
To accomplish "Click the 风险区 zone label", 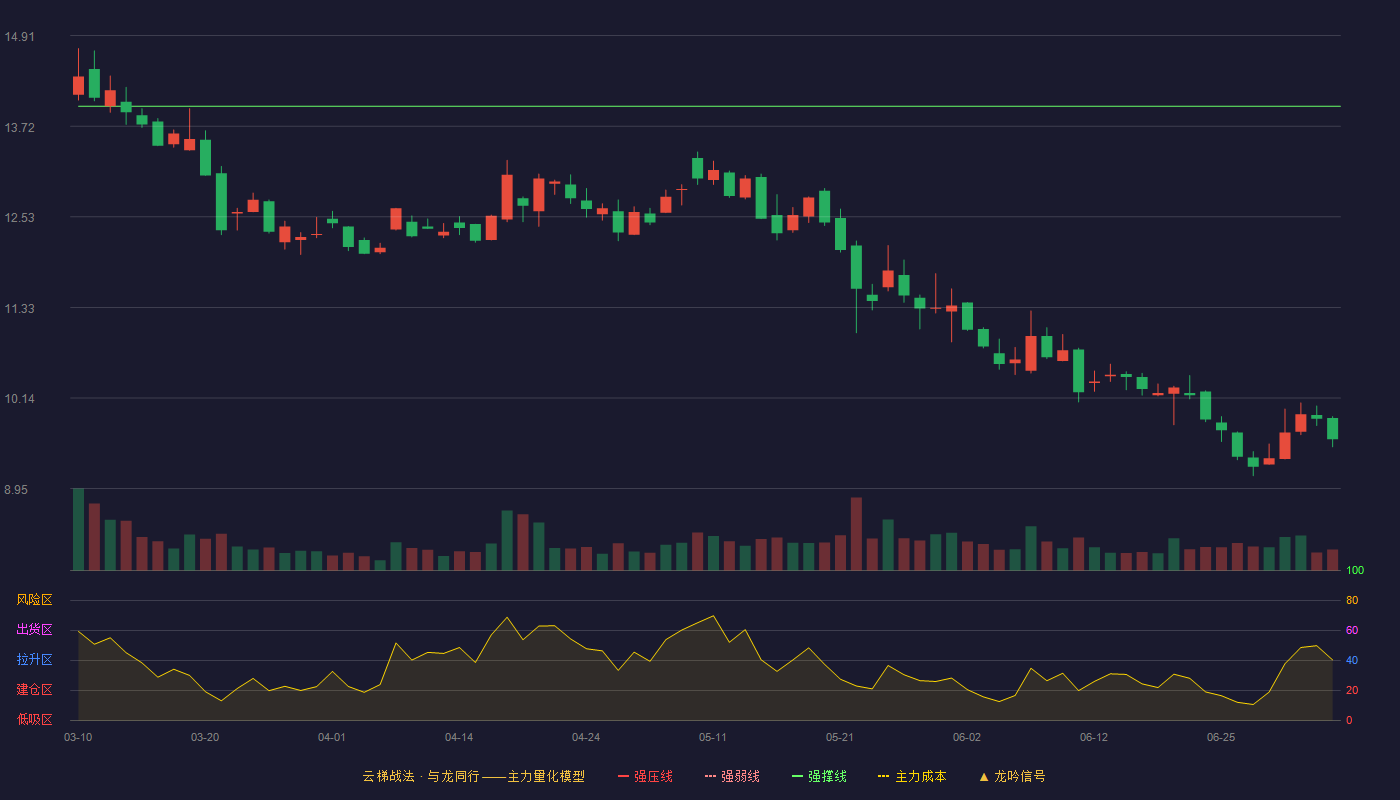I will pyautogui.click(x=34, y=600).
